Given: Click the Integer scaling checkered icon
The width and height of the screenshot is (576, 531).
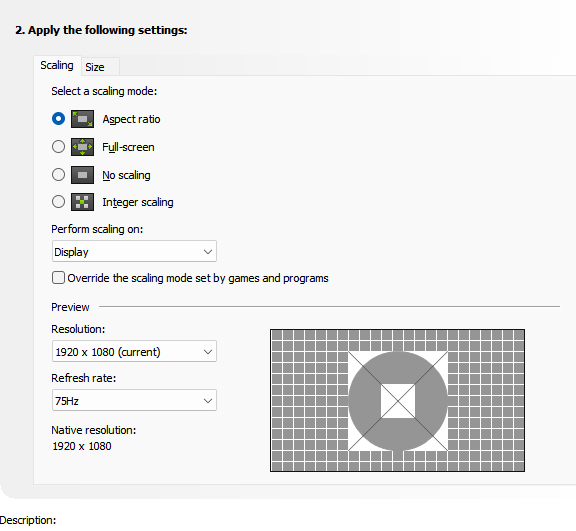Looking at the screenshot, I should (82, 202).
